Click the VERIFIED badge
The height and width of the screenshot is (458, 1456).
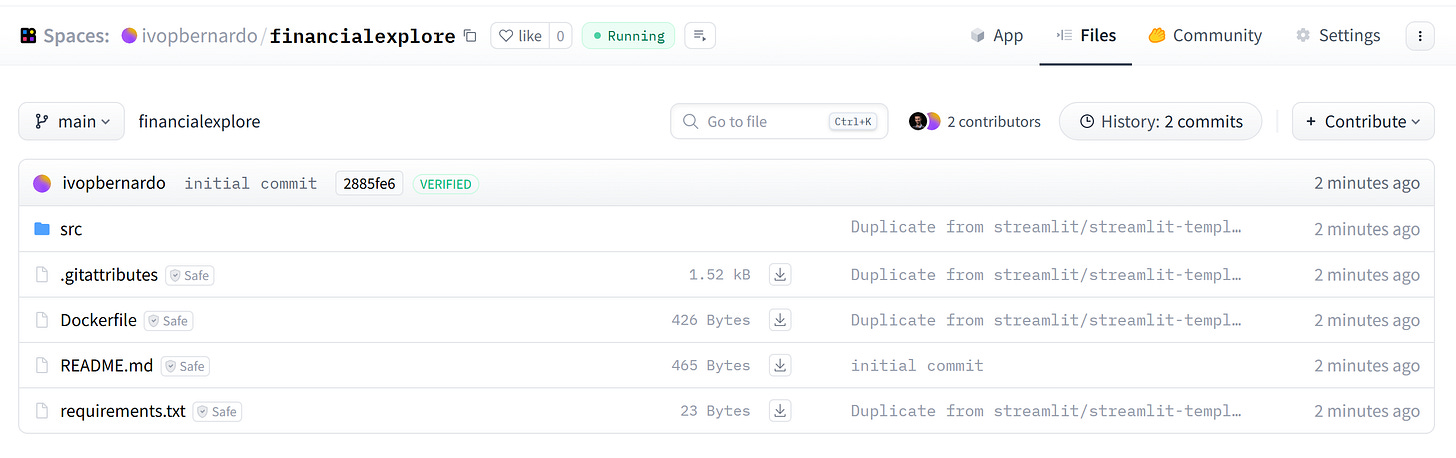click(x=446, y=183)
